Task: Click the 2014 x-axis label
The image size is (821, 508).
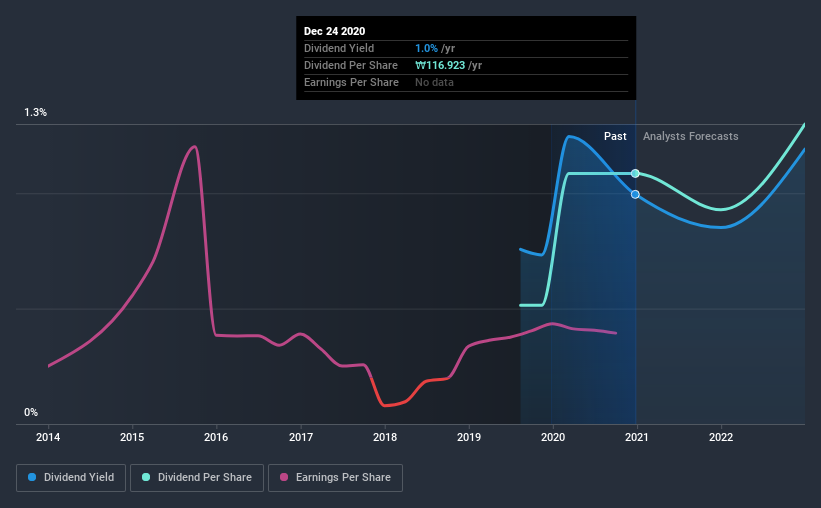Action: point(48,437)
